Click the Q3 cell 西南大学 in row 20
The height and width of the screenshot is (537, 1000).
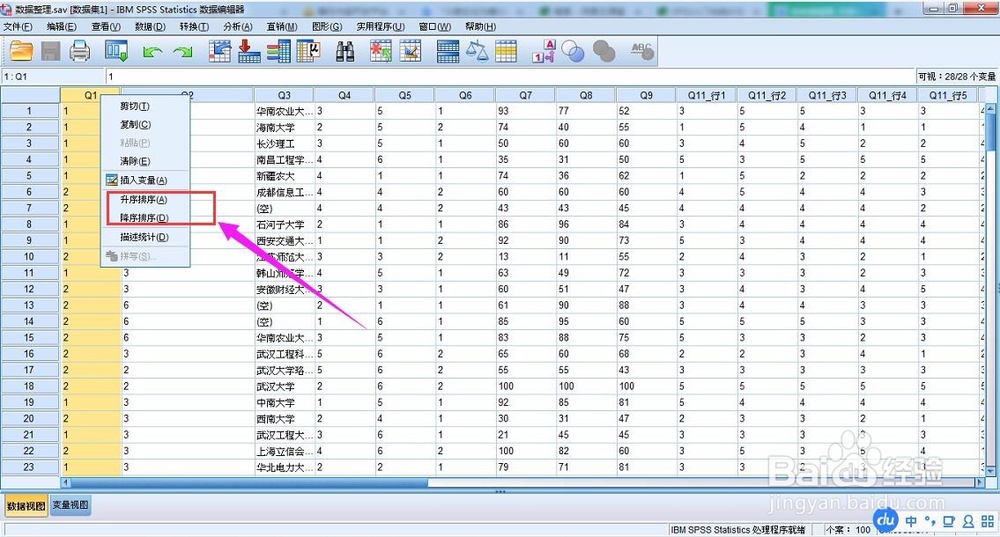284,418
